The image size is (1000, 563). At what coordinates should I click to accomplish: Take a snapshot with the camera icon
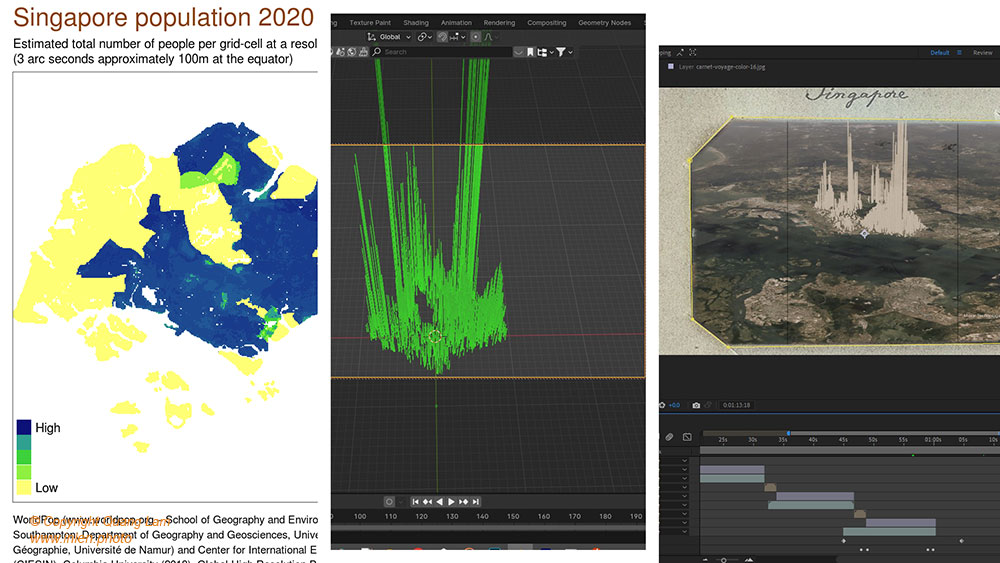pos(696,405)
